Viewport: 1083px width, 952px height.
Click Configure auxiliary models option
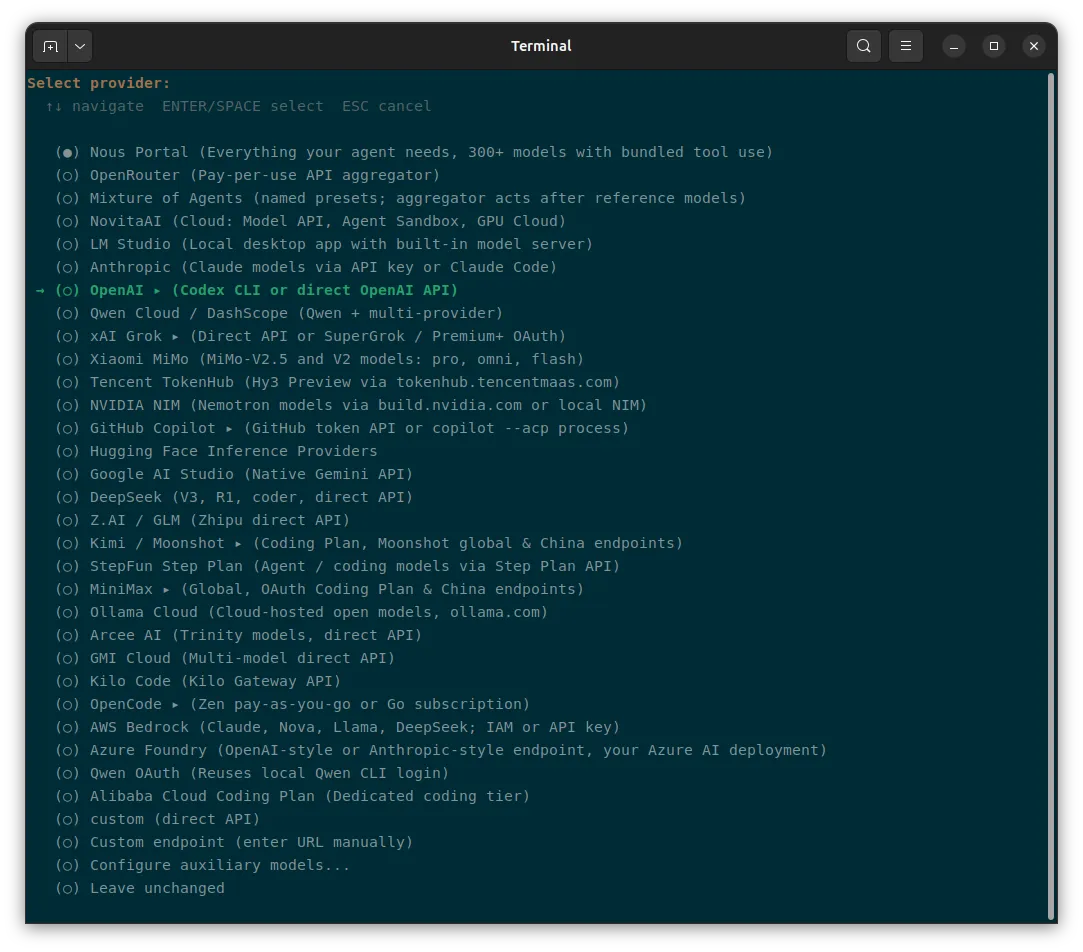pyautogui.click(x=202, y=865)
